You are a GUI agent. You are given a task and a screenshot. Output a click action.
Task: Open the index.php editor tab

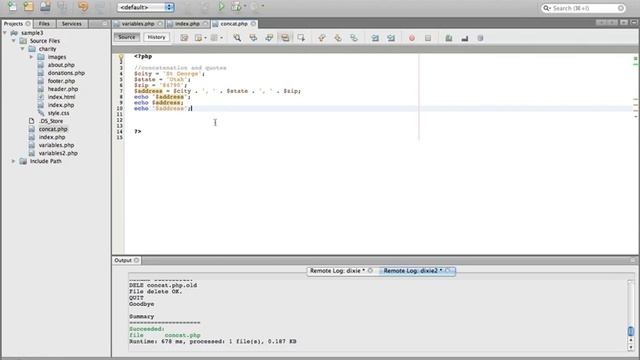[187, 24]
